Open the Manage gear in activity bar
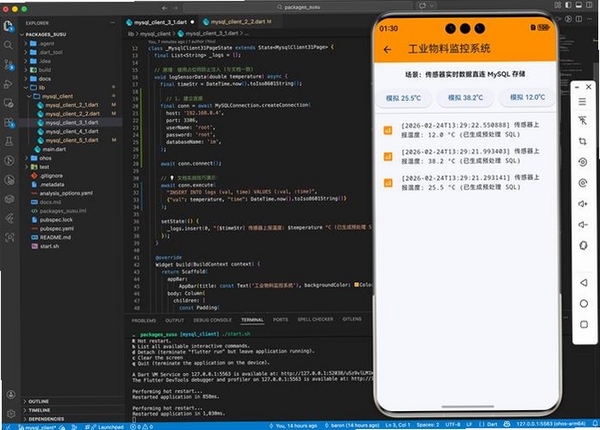This screenshot has height=430, width=600. [x=11, y=414]
